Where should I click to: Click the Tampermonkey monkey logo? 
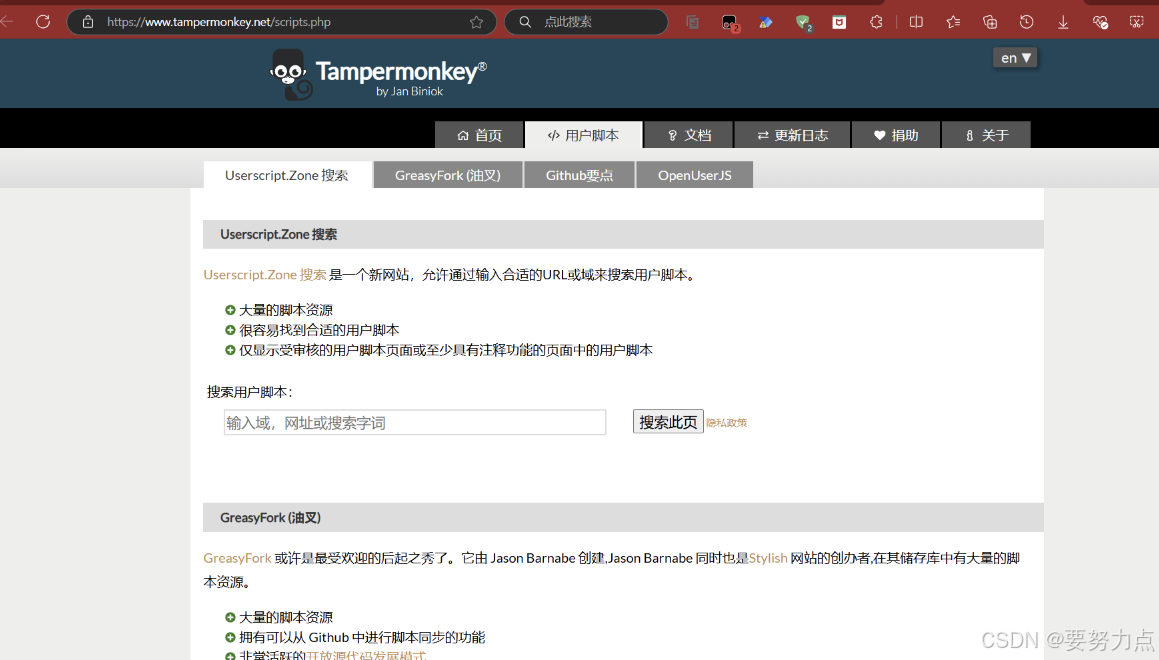click(x=290, y=74)
